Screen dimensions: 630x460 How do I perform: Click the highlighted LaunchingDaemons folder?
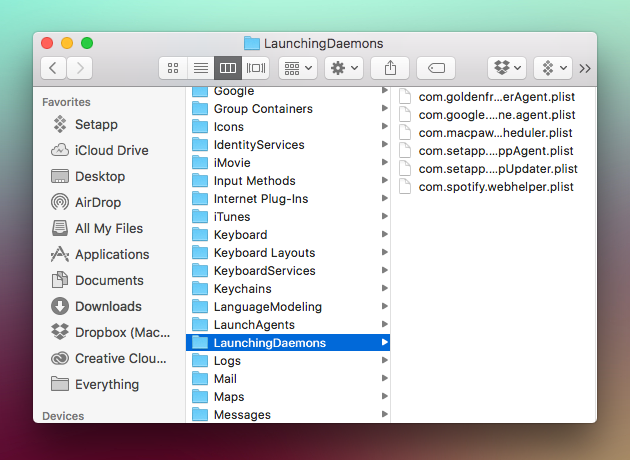(288, 343)
